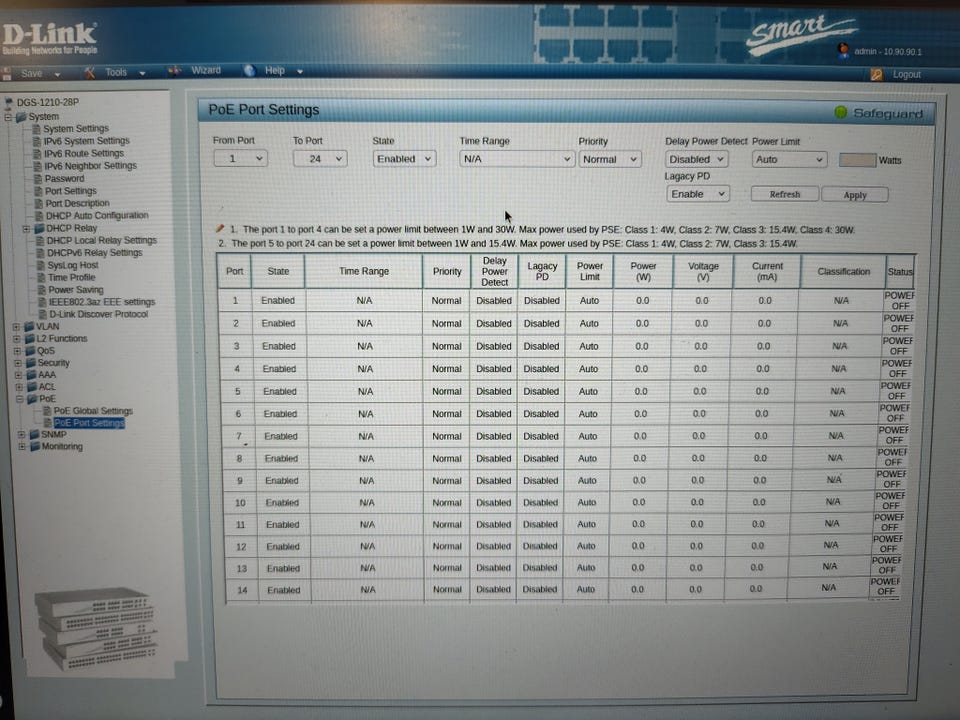Open the Wizard menu item
Viewport: 960px width, 720px height.
tap(206, 70)
